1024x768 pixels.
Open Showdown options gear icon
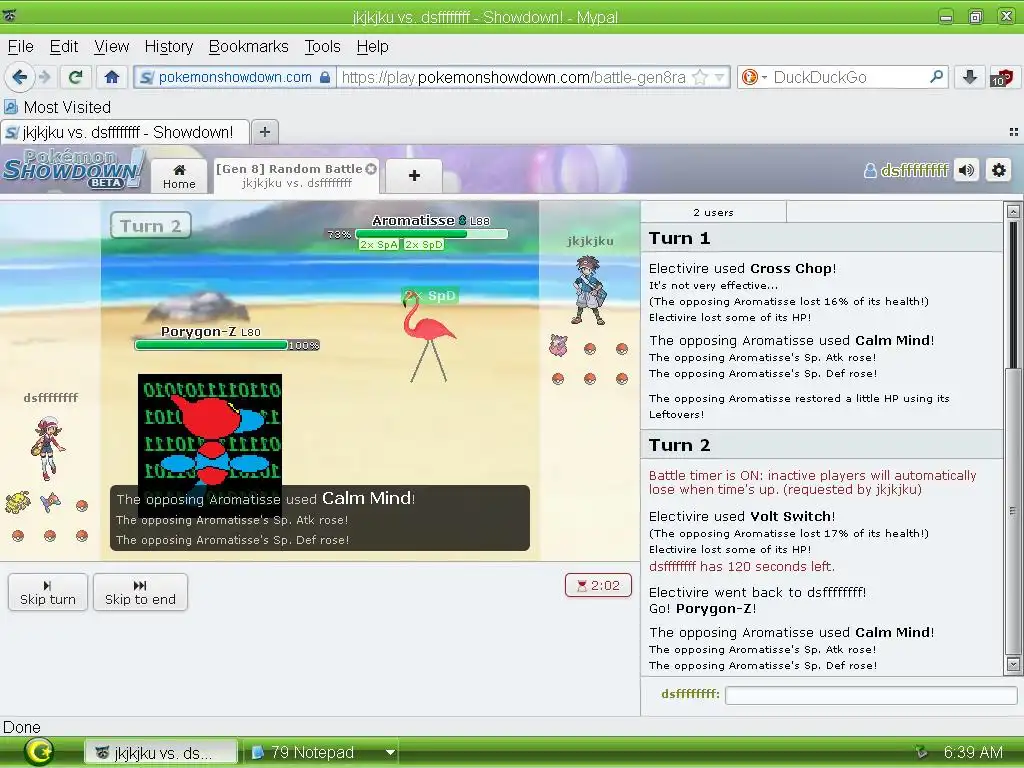tap(999, 170)
